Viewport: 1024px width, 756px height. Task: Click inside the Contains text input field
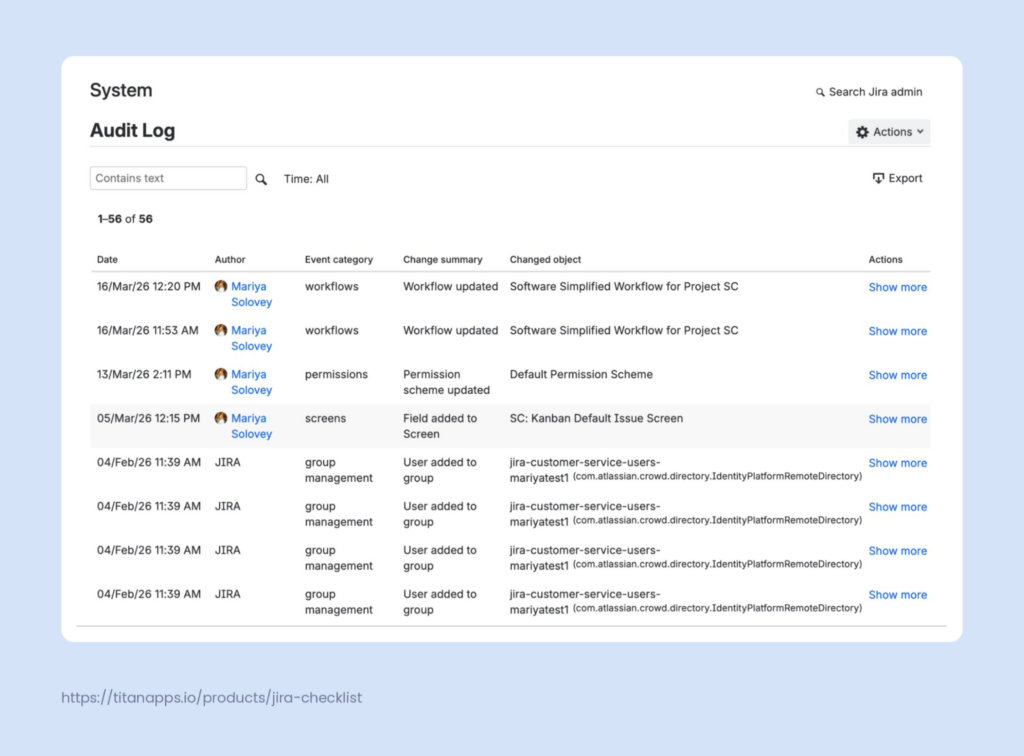(167, 177)
